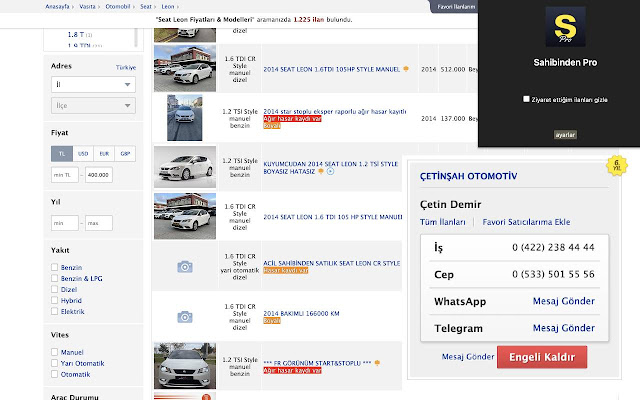Viewport: 640px width, 400px height.
Task: Click the Cep phone number 0 (533) 501 55 56
Action: (x=553, y=274)
